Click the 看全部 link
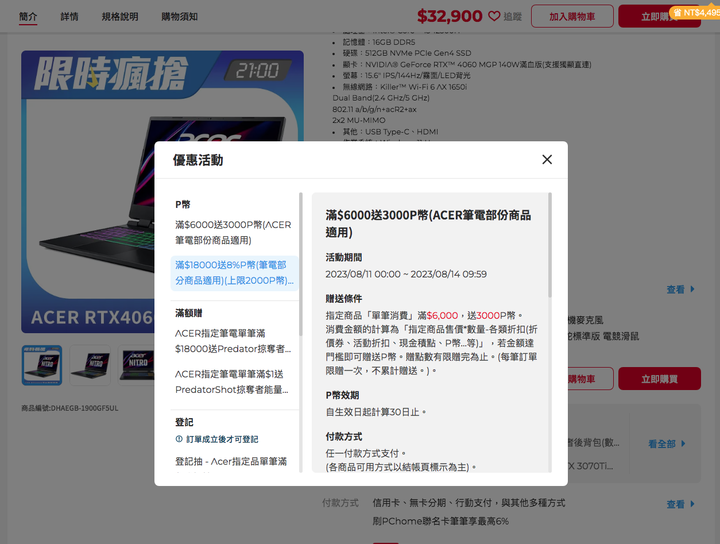Screen dimensions: 720x544 (667, 443)
